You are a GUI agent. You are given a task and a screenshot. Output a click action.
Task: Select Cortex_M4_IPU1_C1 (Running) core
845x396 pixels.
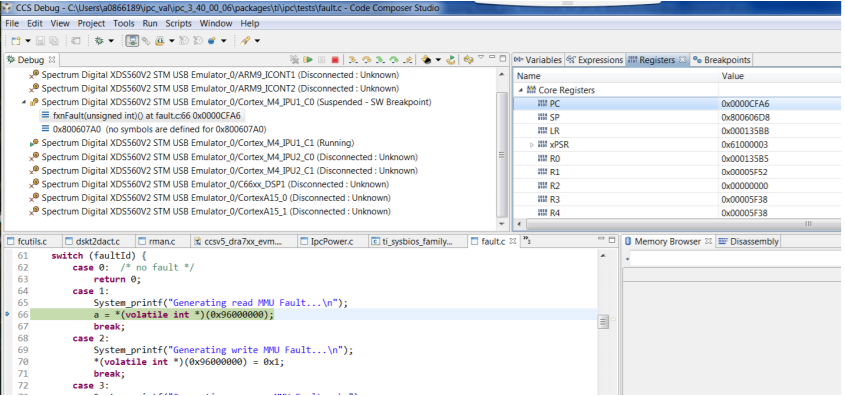click(x=192, y=143)
